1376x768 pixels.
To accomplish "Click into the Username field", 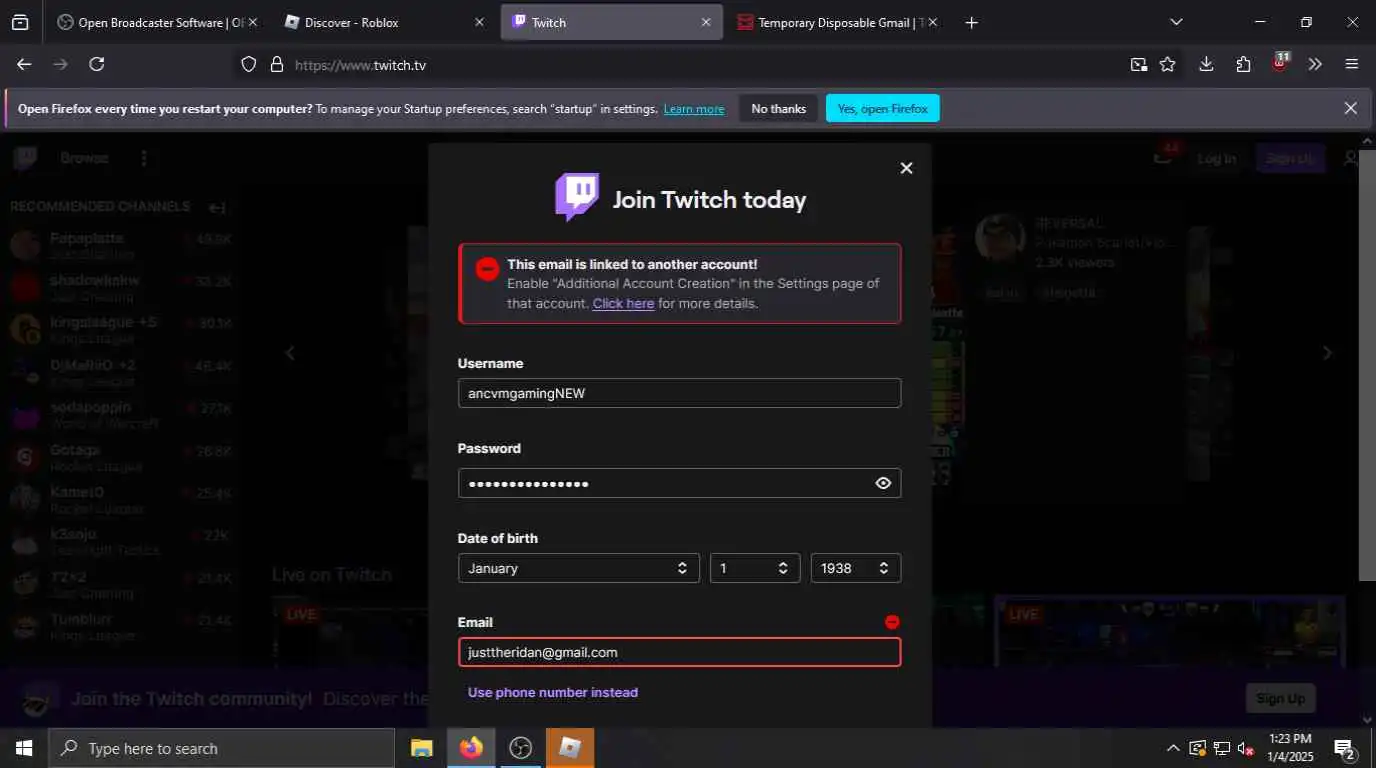I will [679, 393].
